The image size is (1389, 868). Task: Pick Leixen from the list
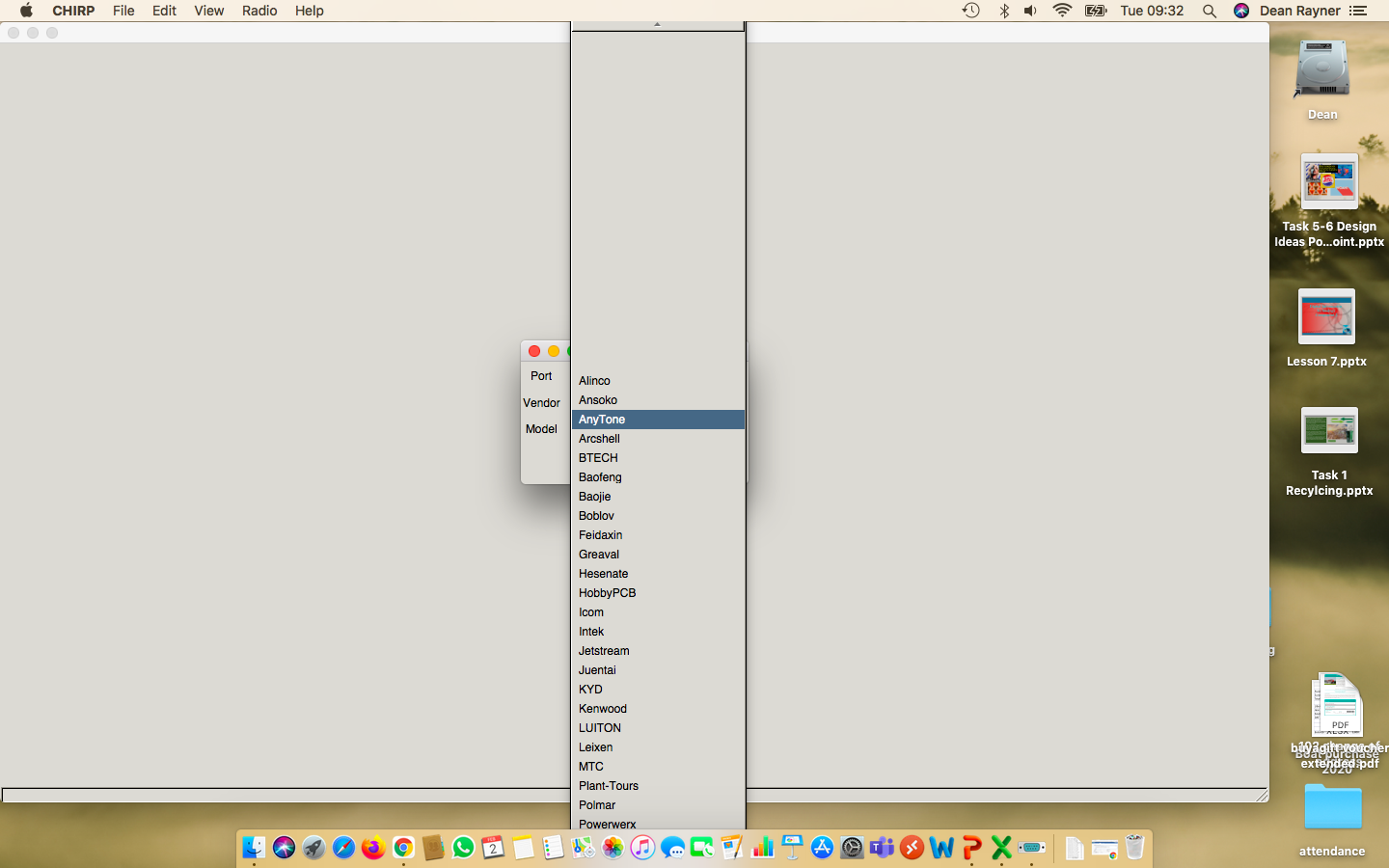pyautogui.click(x=658, y=747)
